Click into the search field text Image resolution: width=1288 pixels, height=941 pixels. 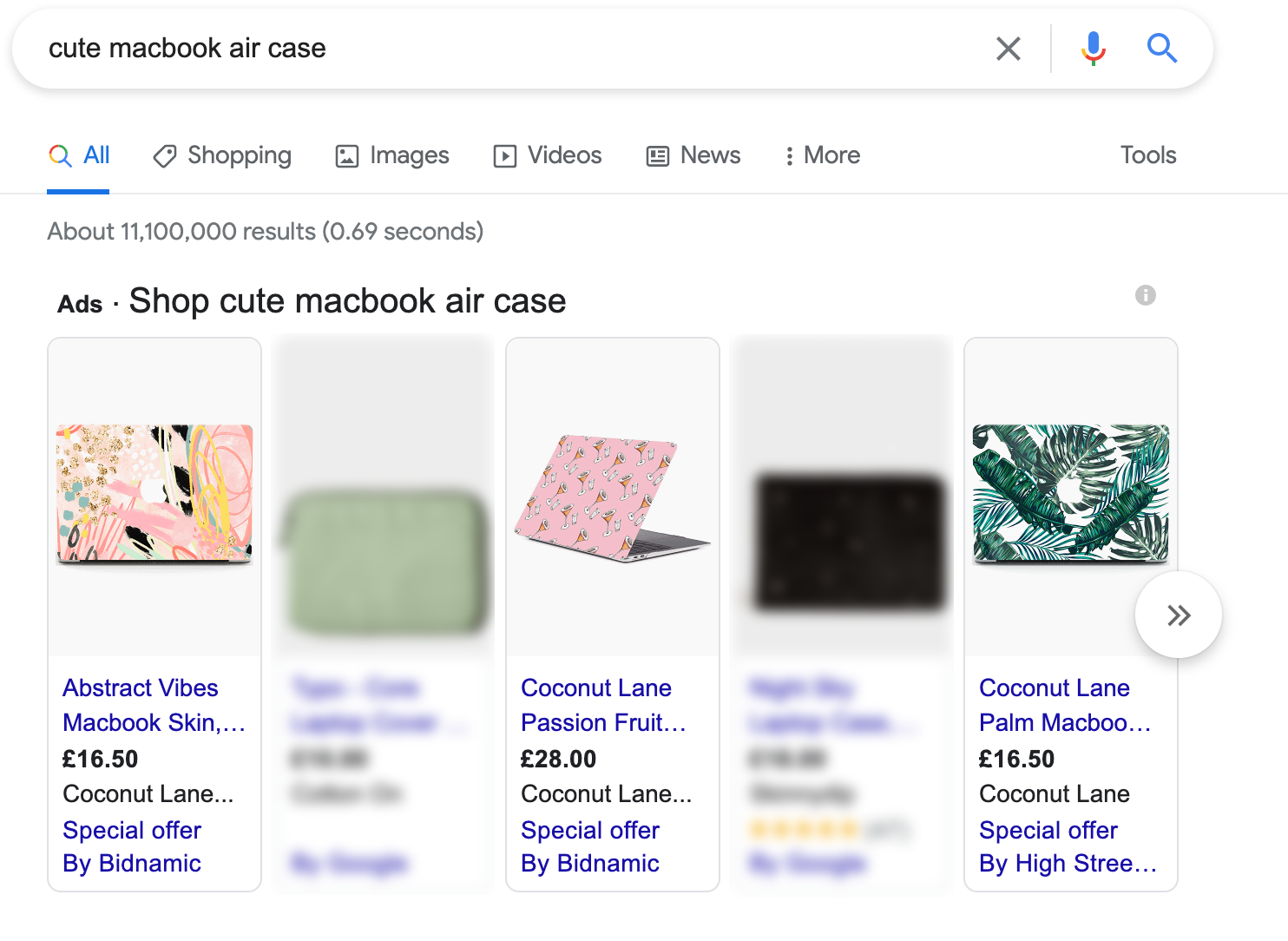187,49
